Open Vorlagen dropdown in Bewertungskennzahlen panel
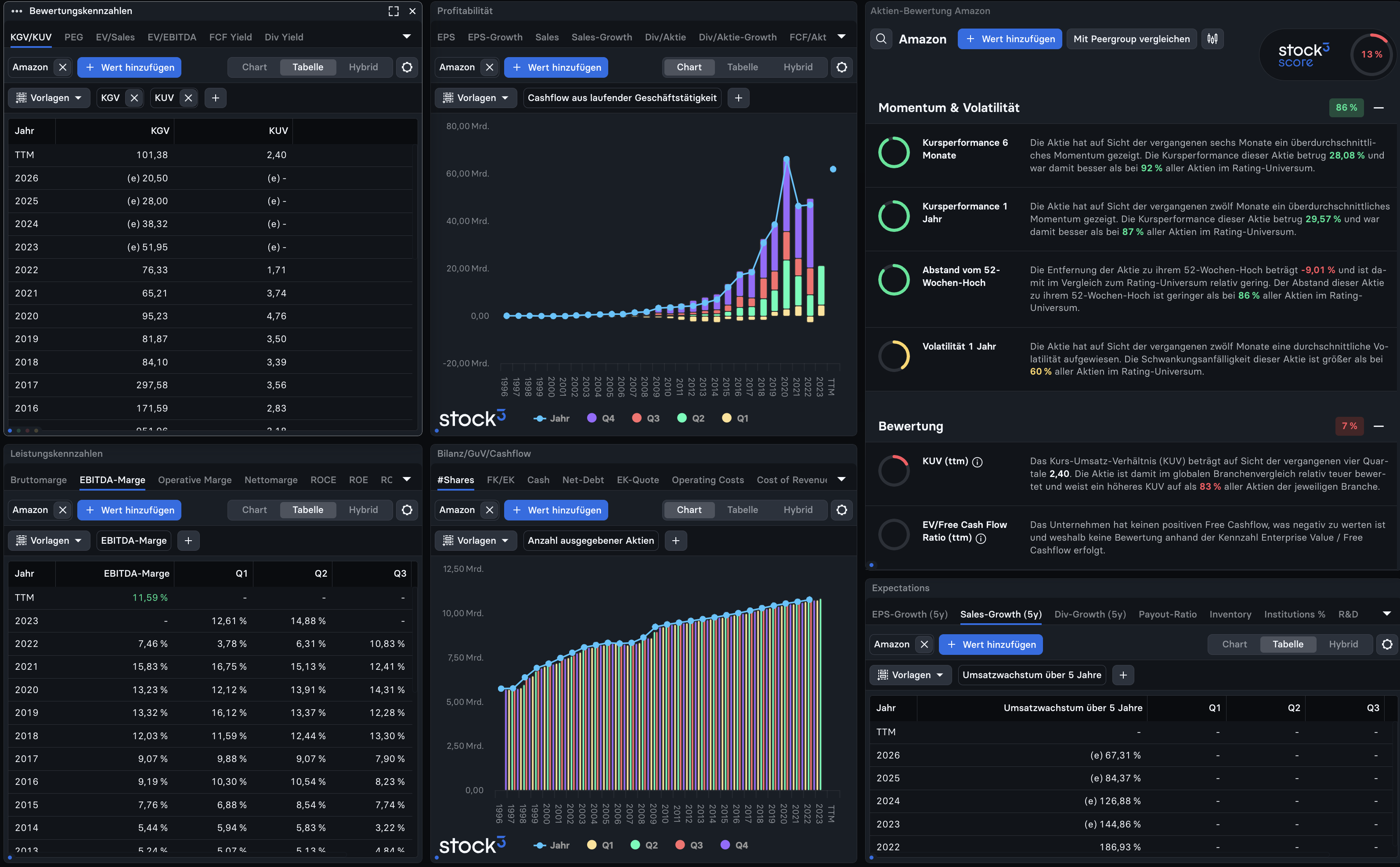 click(49, 98)
